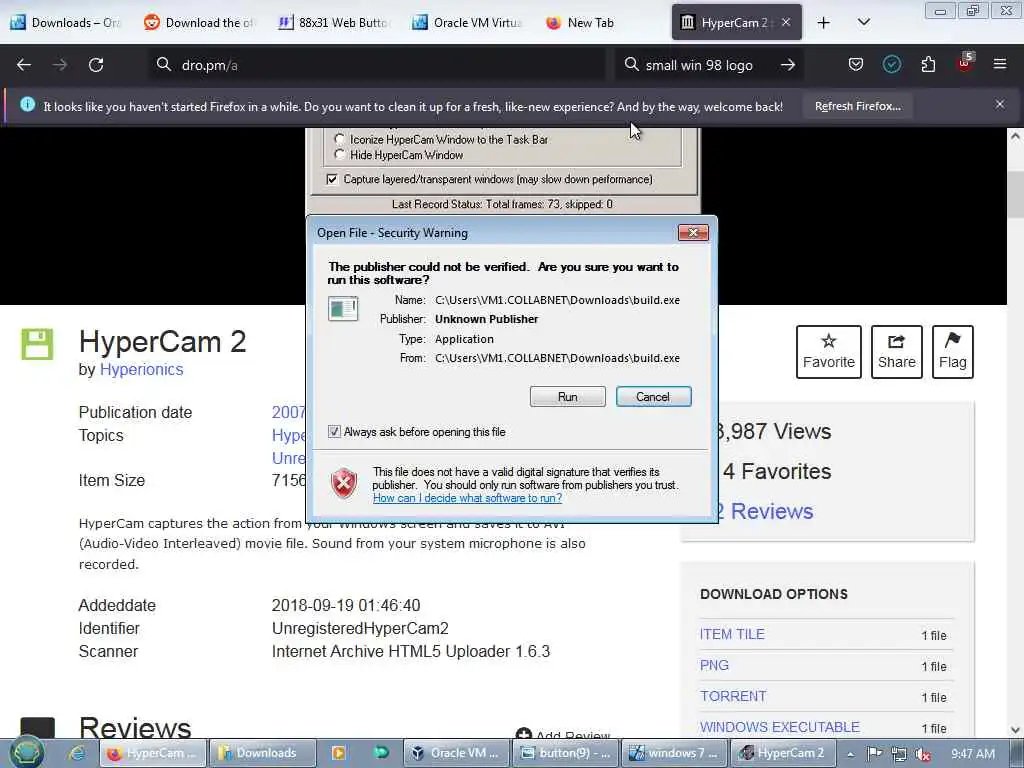Open Oracle VM taskbar button
Image resolution: width=1024 pixels, height=768 pixels.
(457, 753)
